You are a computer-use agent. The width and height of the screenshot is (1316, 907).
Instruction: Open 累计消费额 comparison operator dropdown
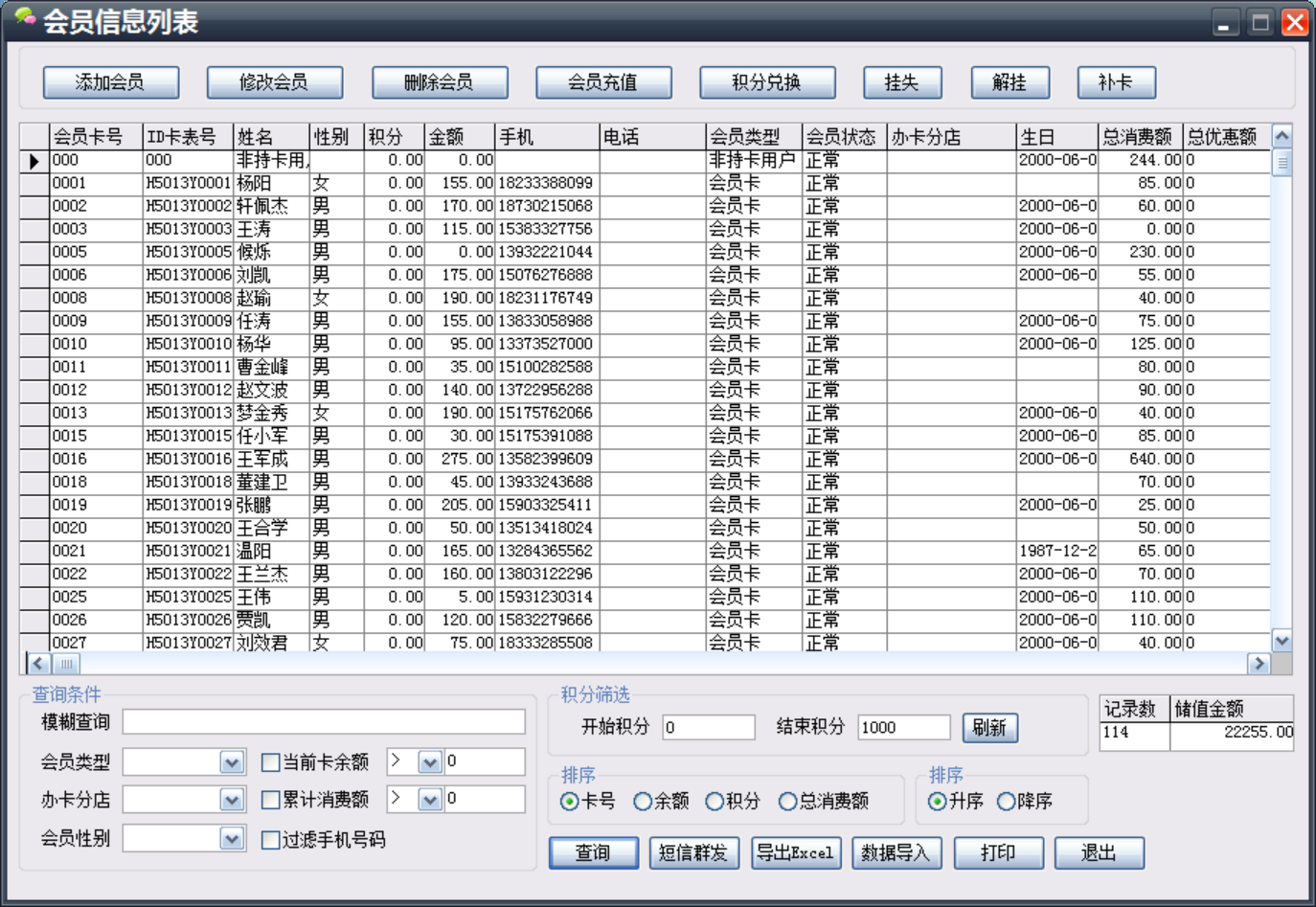pos(430,800)
